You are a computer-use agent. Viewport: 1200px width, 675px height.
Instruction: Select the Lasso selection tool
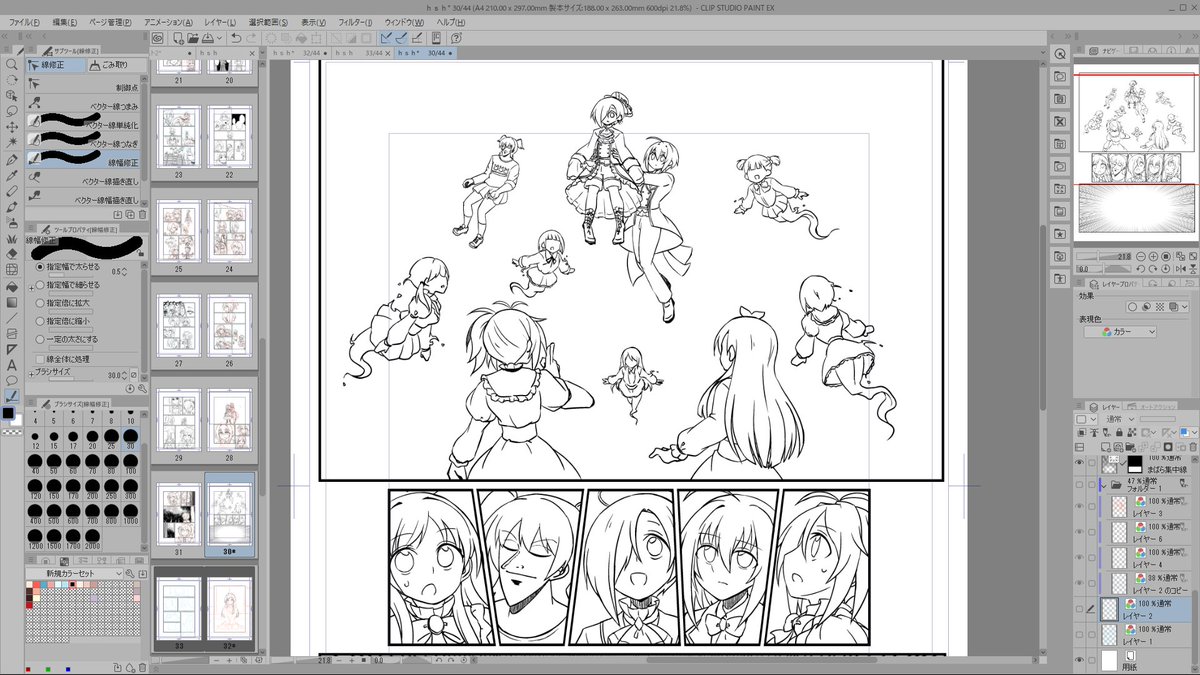click(x=11, y=111)
